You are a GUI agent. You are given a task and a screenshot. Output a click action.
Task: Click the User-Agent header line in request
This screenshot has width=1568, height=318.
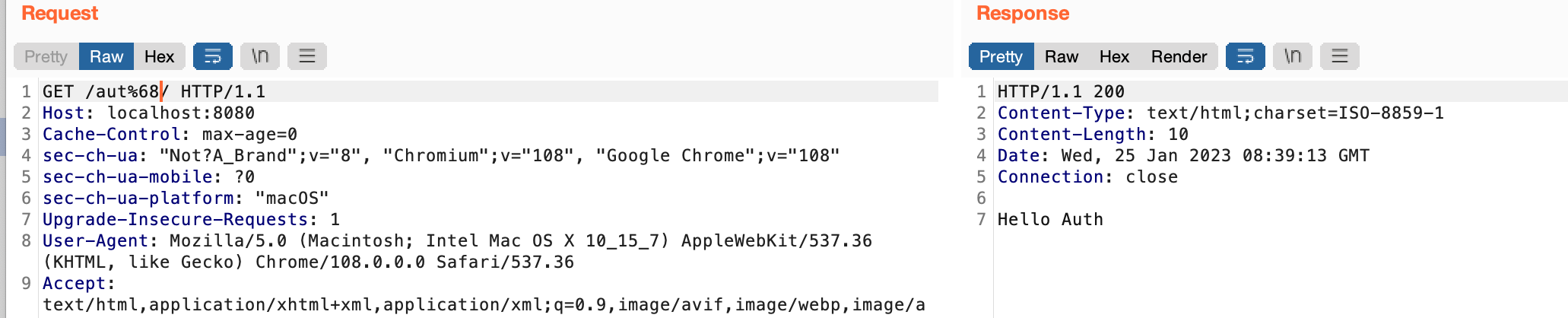[457, 251]
